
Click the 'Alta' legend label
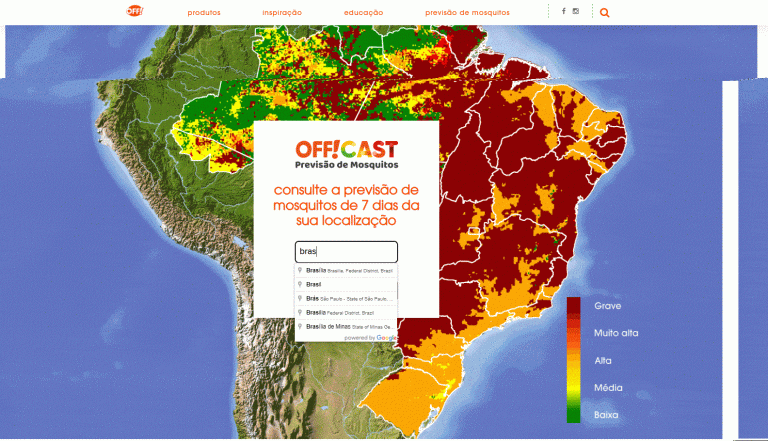(602, 361)
